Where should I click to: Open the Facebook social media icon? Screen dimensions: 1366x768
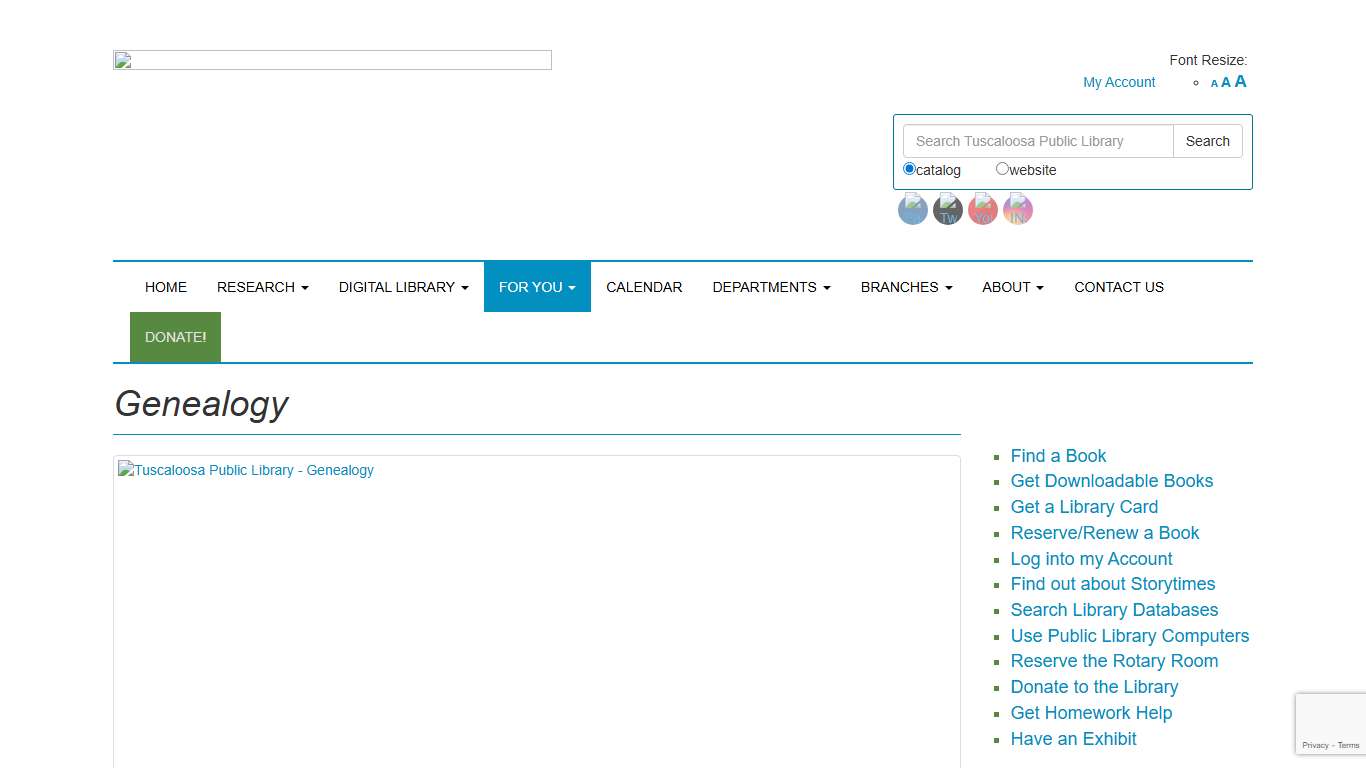[912, 209]
